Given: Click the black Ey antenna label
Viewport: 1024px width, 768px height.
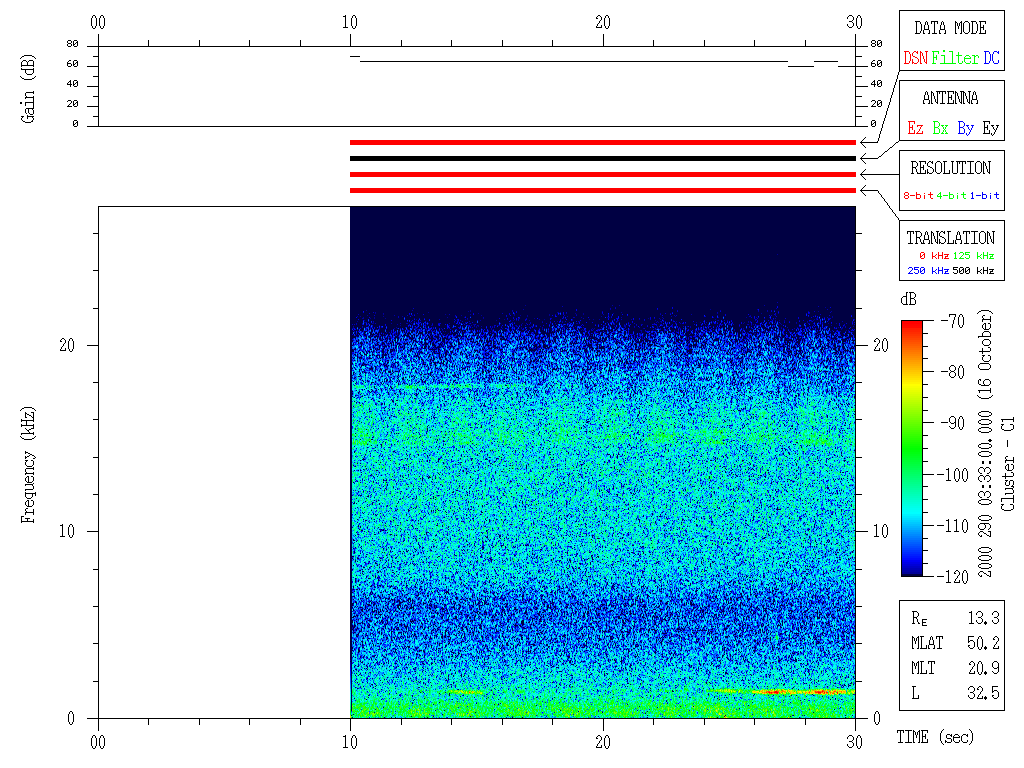Looking at the screenshot, I should (990, 129).
